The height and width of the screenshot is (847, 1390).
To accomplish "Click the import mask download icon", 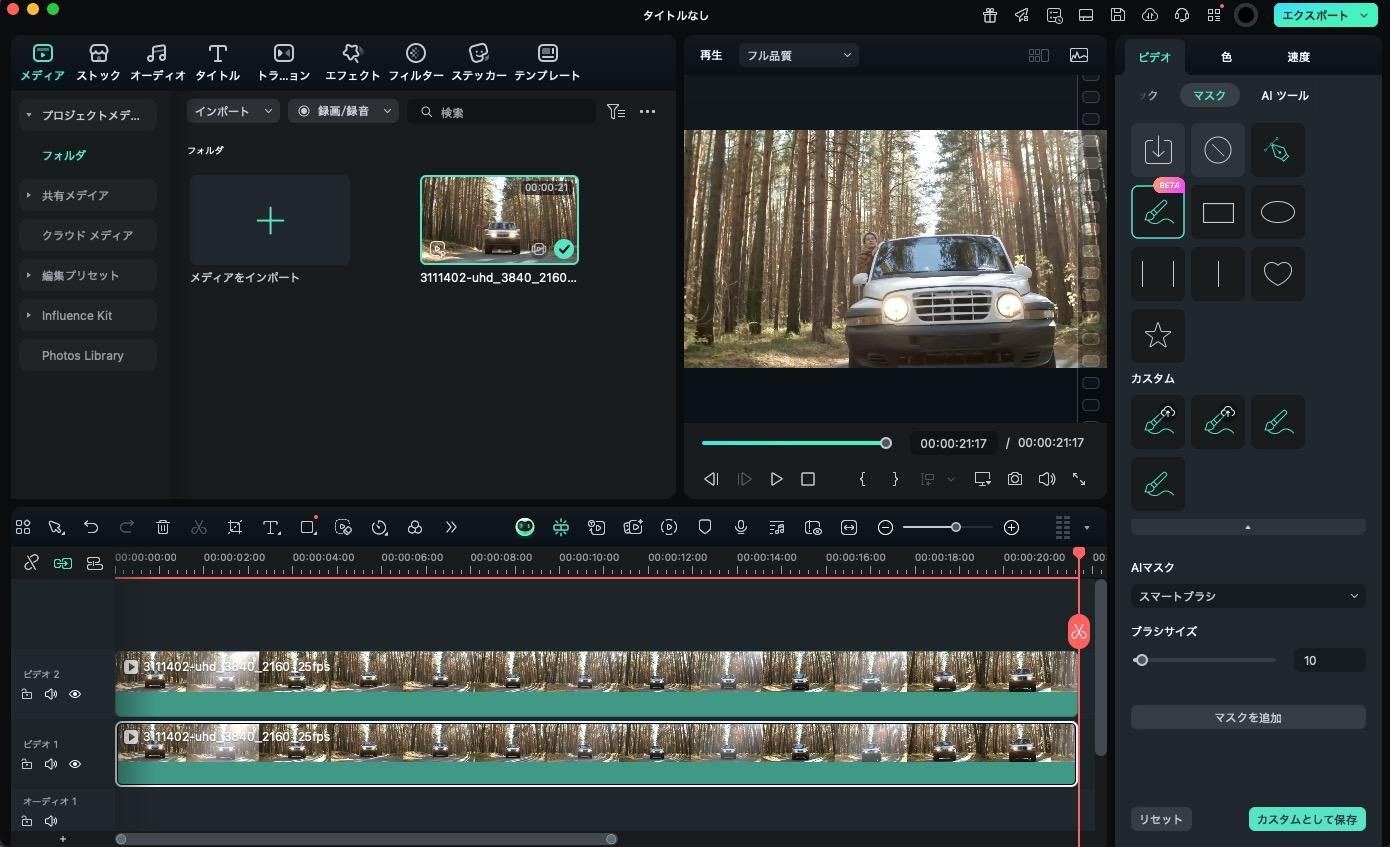I will (1158, 150).
